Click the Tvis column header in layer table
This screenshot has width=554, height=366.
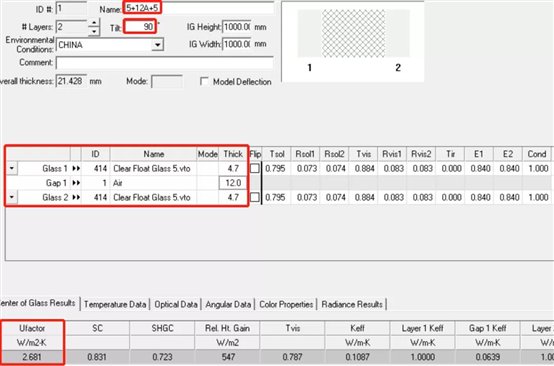pos(364,154)
